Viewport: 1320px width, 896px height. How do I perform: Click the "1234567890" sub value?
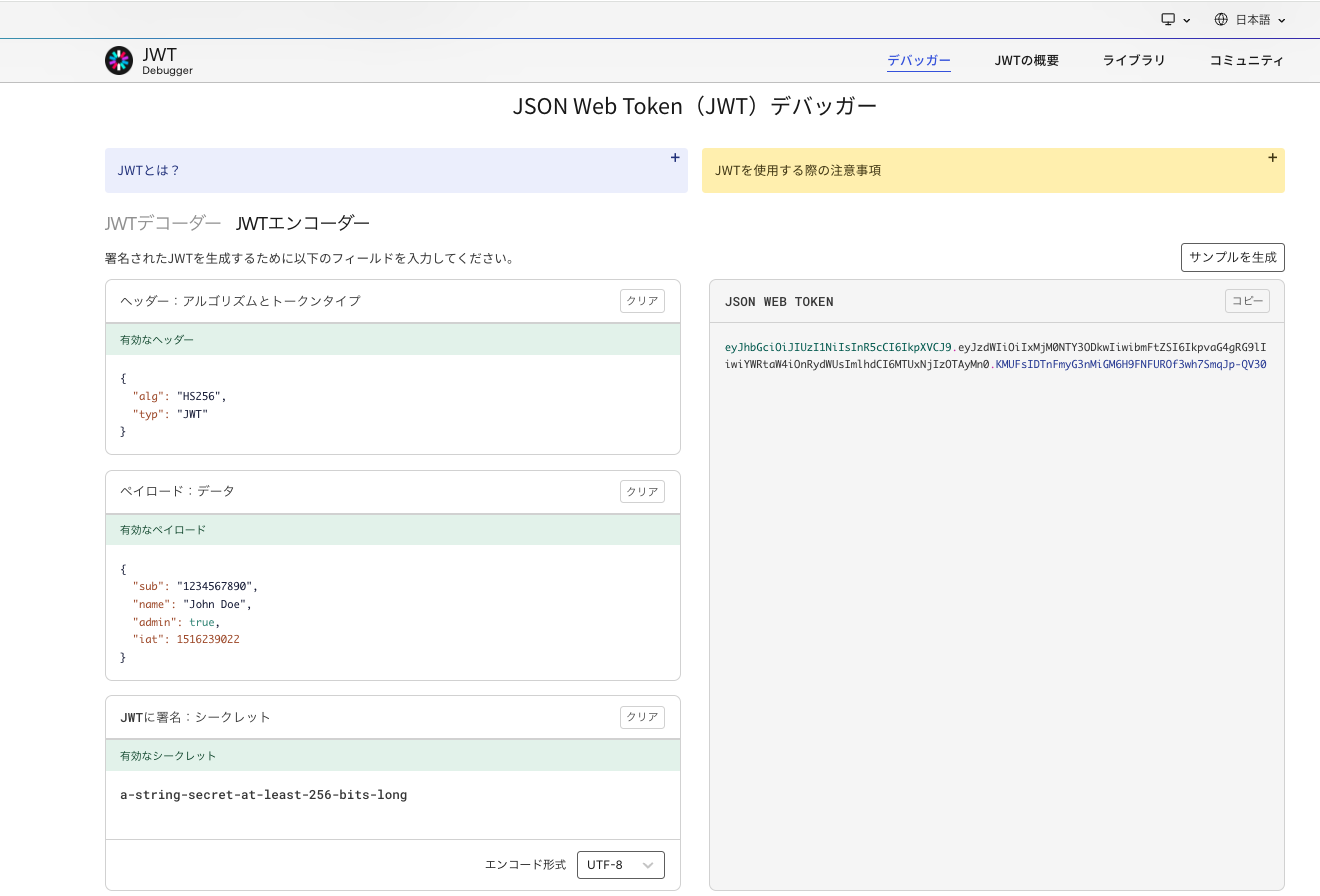pyautogui.click(x=217, y=586)
